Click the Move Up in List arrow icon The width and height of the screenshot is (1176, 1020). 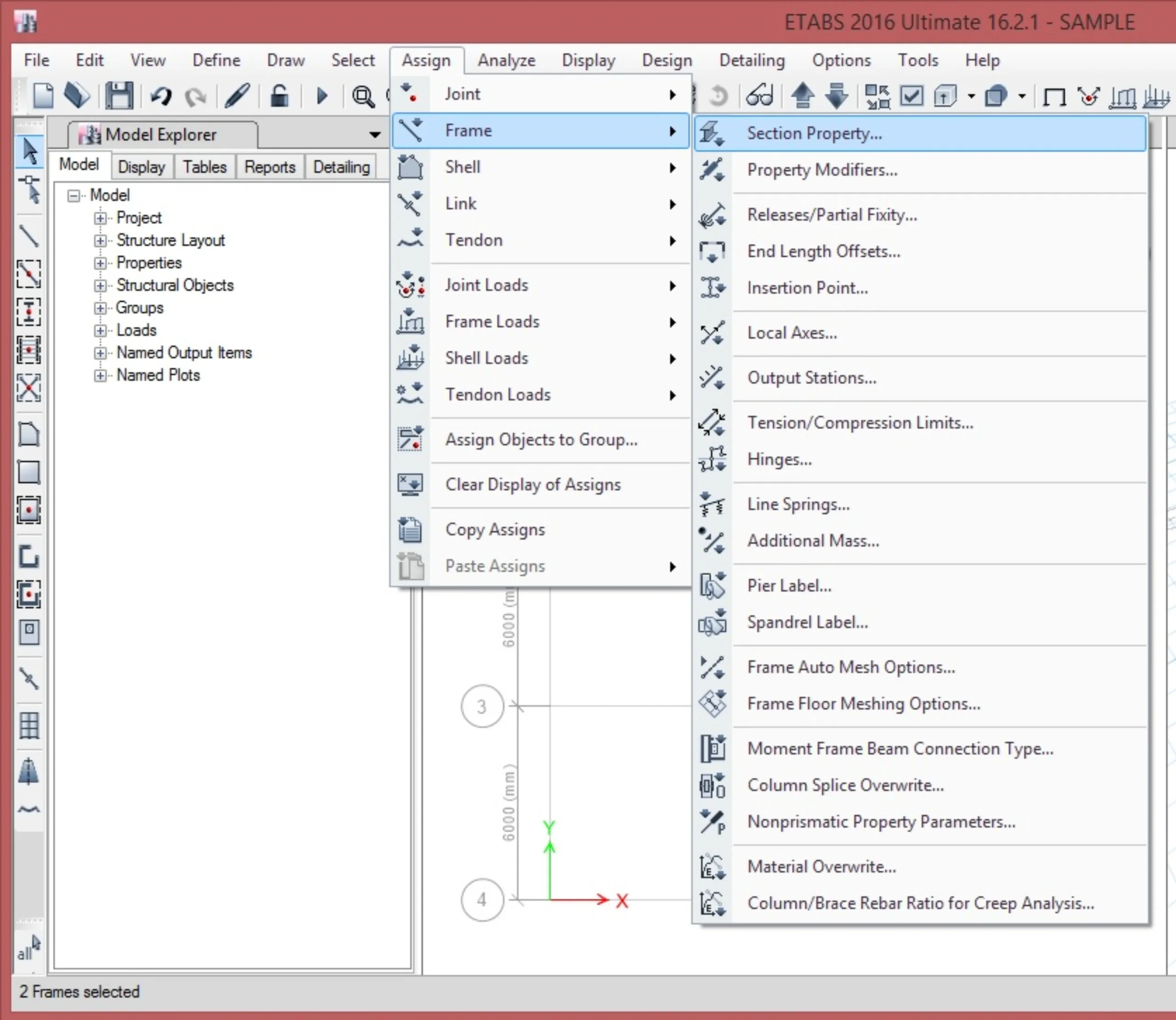803,96
